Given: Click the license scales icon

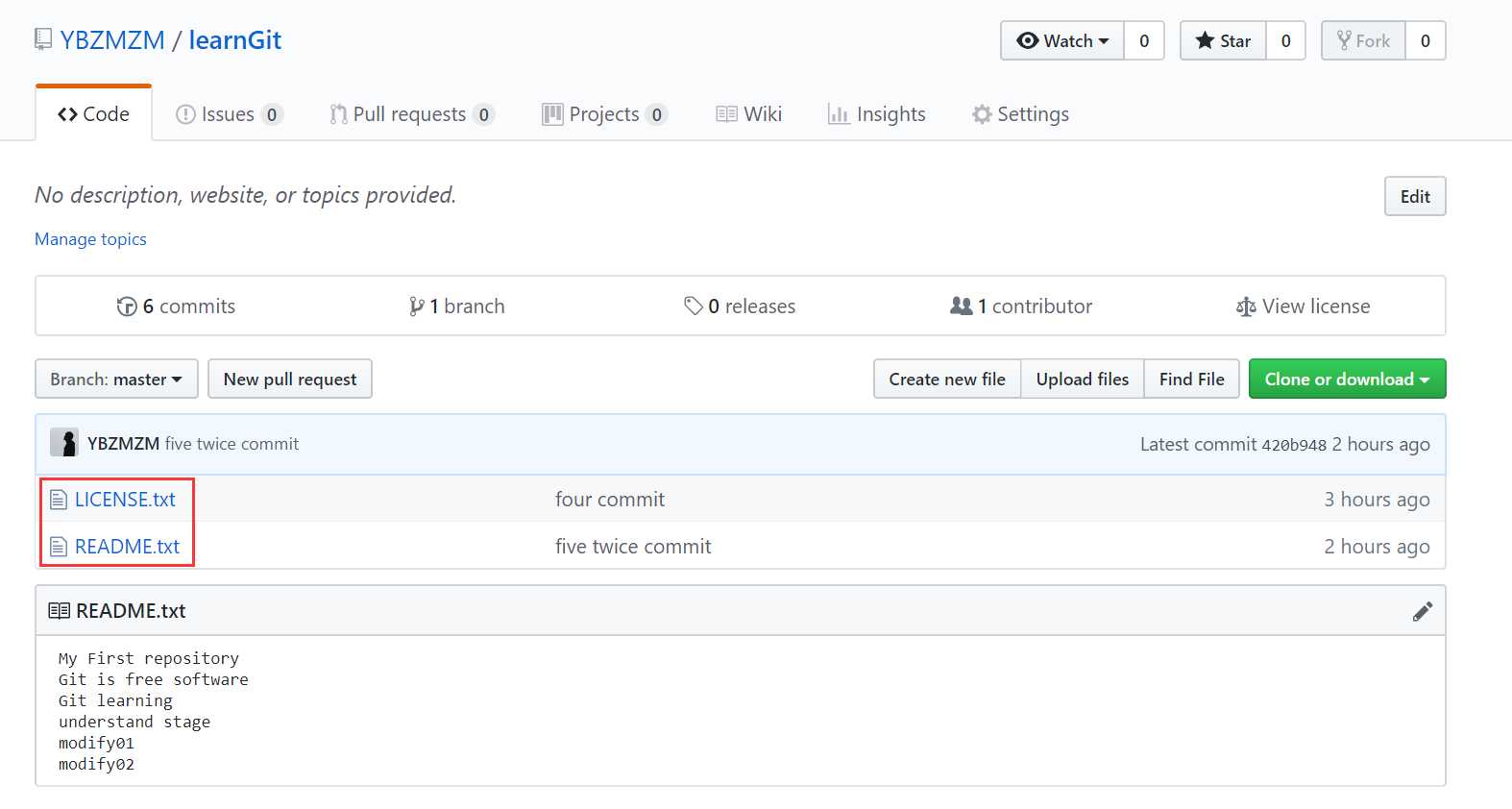Looking at the screenshot, I should tap(1246, 306).
